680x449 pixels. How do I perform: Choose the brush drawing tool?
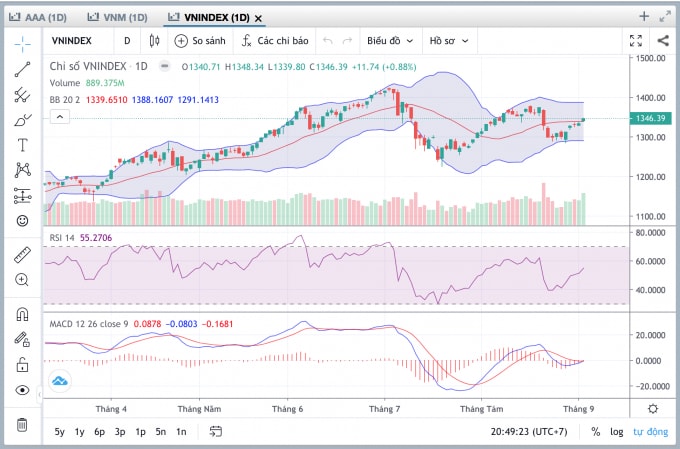(22, 120)
